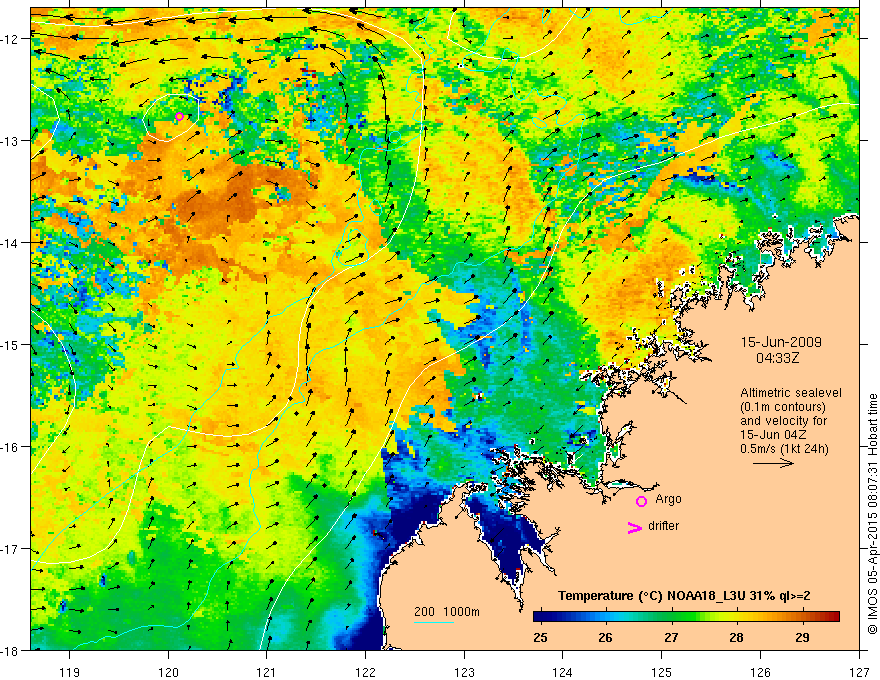Click the magenta Argo circle in the legend
The width and height of the screenshot is (880, 680).
tap(641, 501)
